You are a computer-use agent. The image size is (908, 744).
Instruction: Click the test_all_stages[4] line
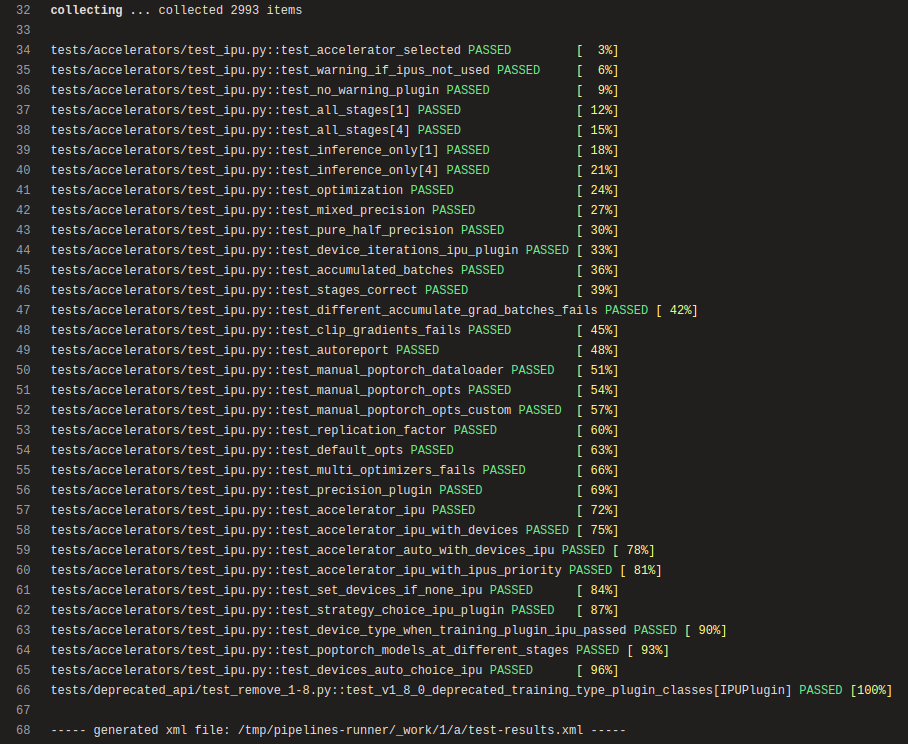tap(334, 130)
